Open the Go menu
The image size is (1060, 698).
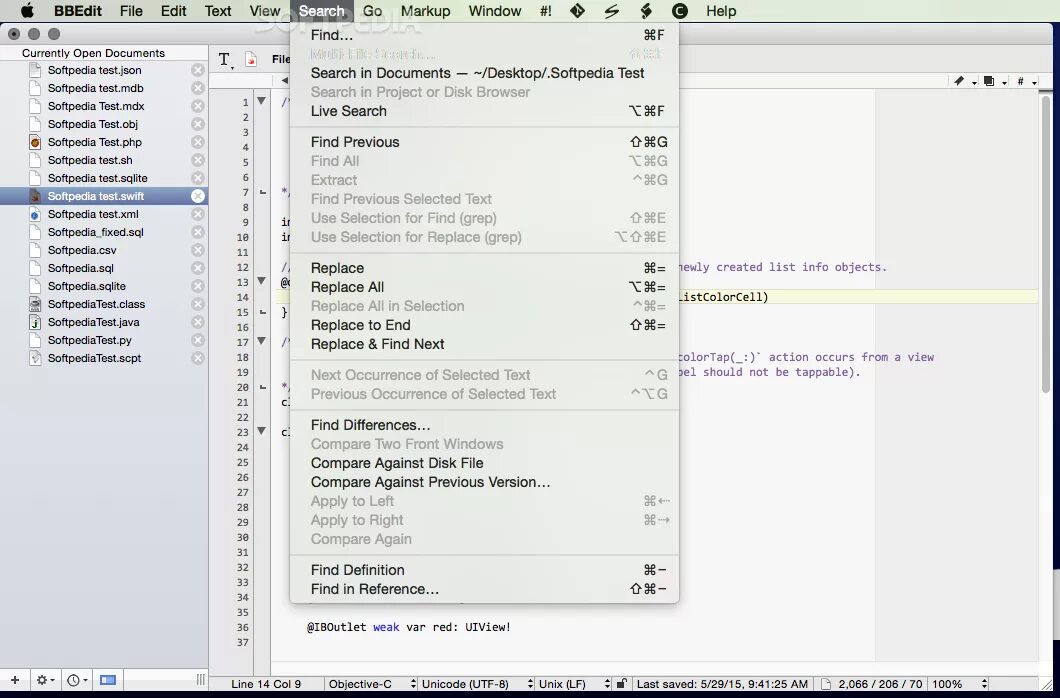[372, 11]
